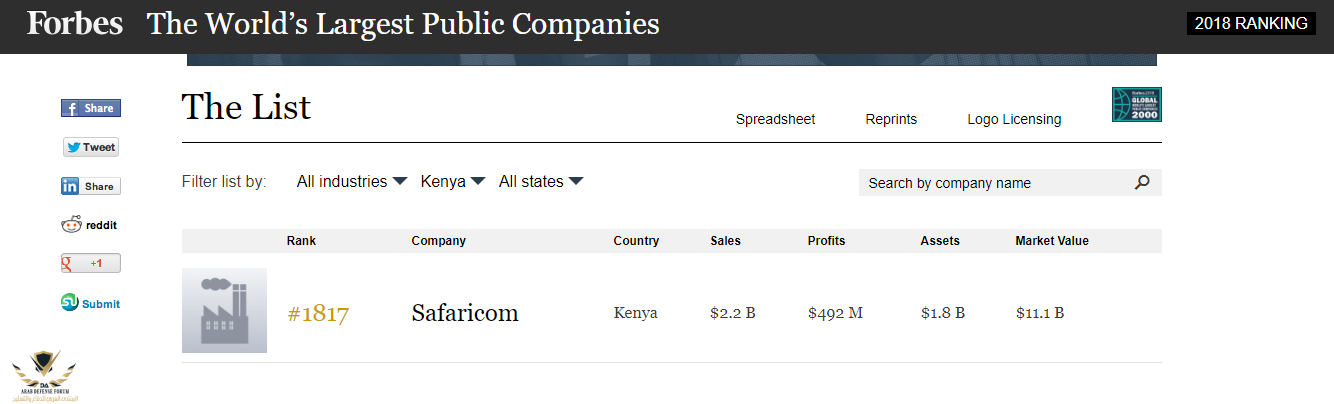Select the #1817 rank link
The width and height of the screenshot is (1334, 404).
tap(318, 314)
